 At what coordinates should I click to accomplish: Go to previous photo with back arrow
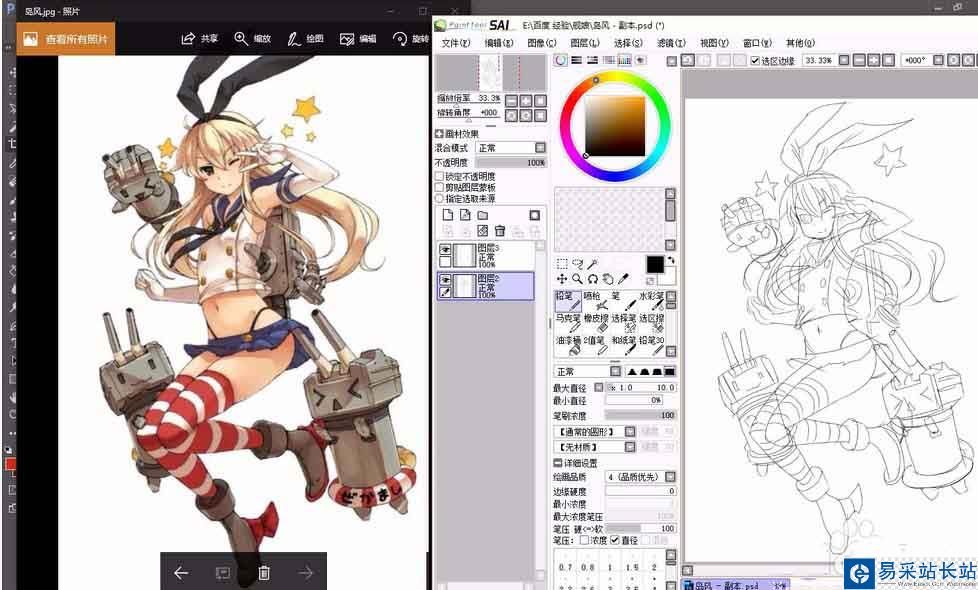[181, 573]
